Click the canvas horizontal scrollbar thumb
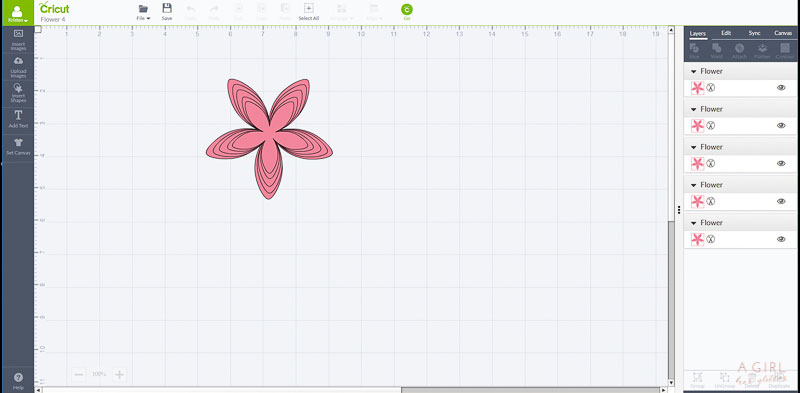Image resolution: width=800 pixels, height=393 pixels. coord(530,390)
